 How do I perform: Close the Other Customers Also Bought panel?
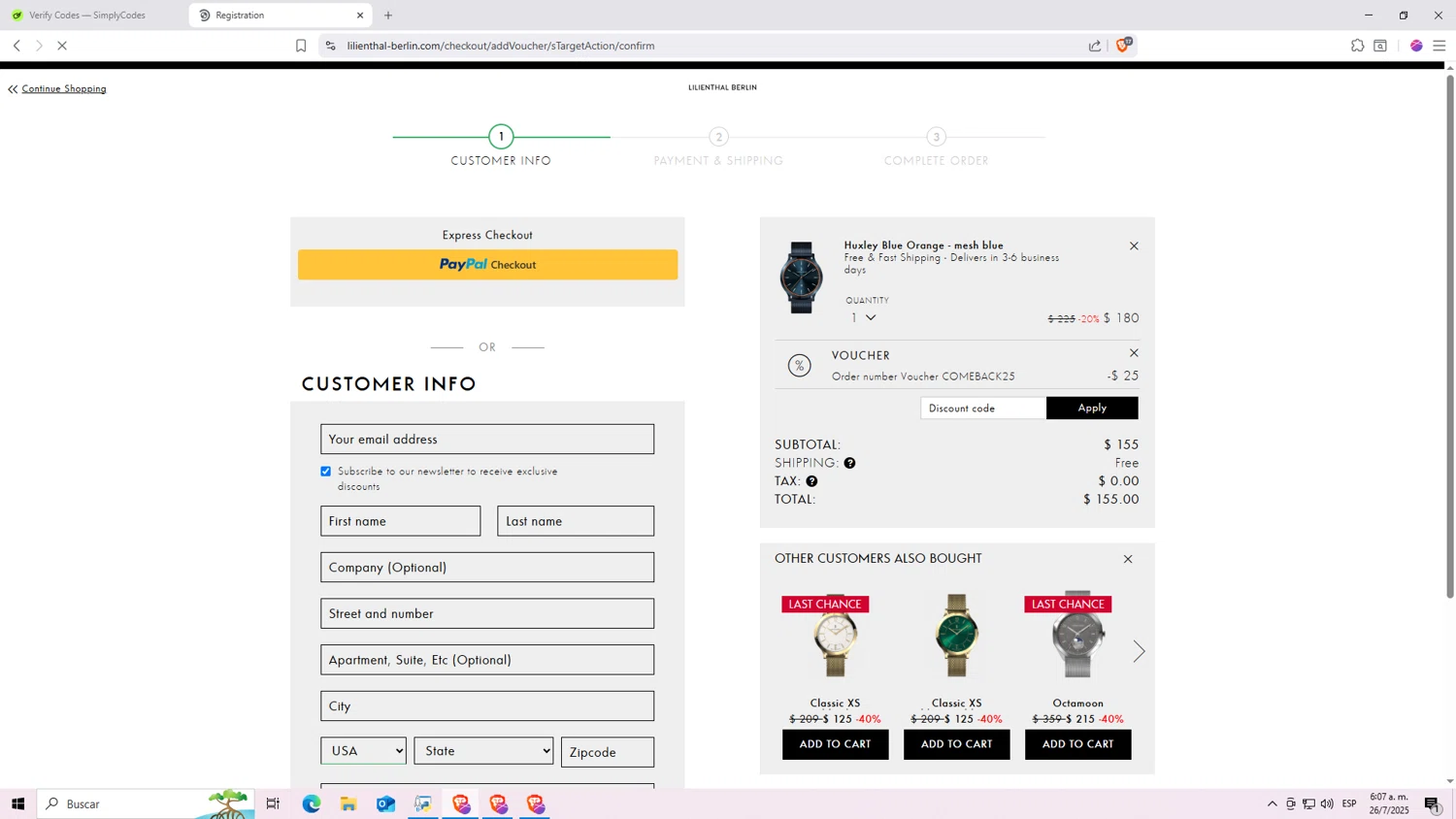pos(1128,559)
